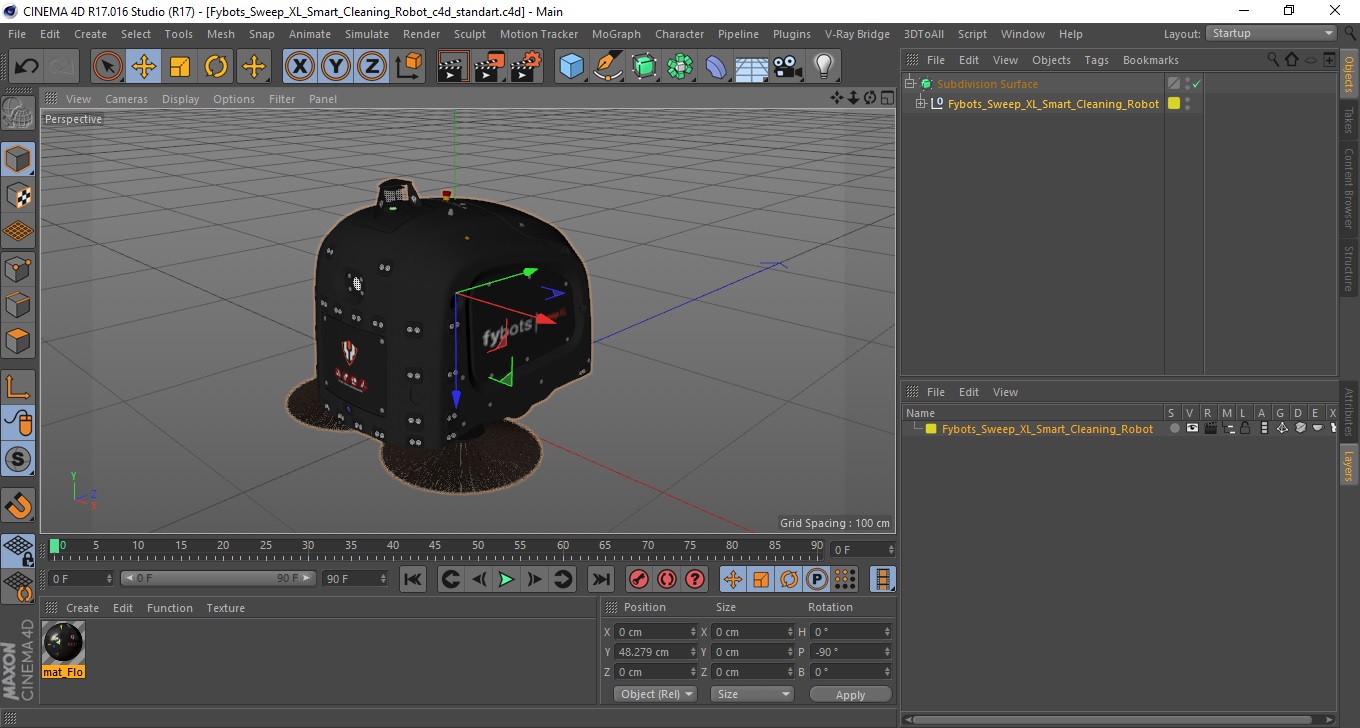1360x728 pixels.
Task: Select the Scale tool icon
Action: click(x=180, y=67)
